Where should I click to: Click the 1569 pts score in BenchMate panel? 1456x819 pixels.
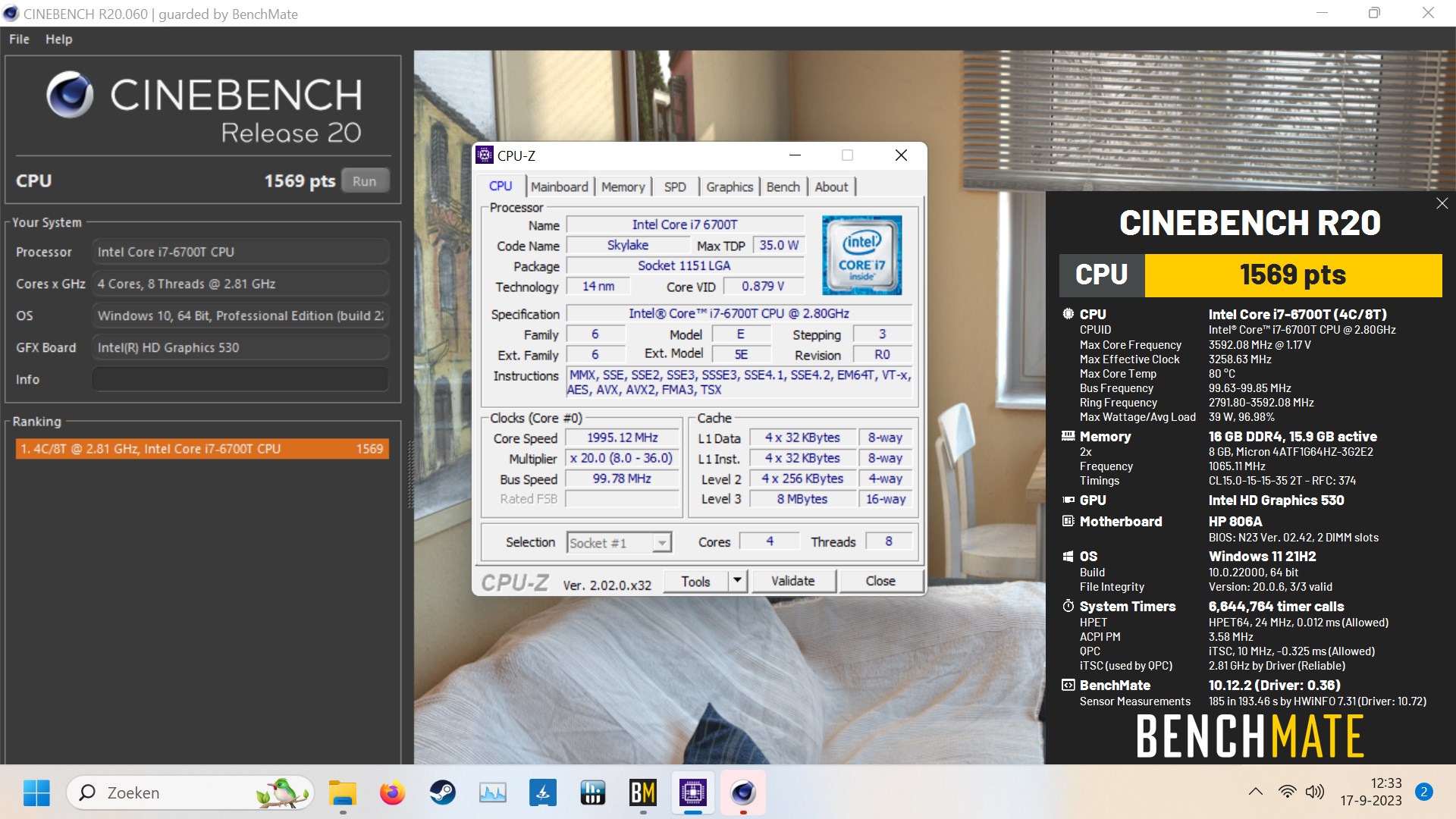click(x=1293, y=275)
